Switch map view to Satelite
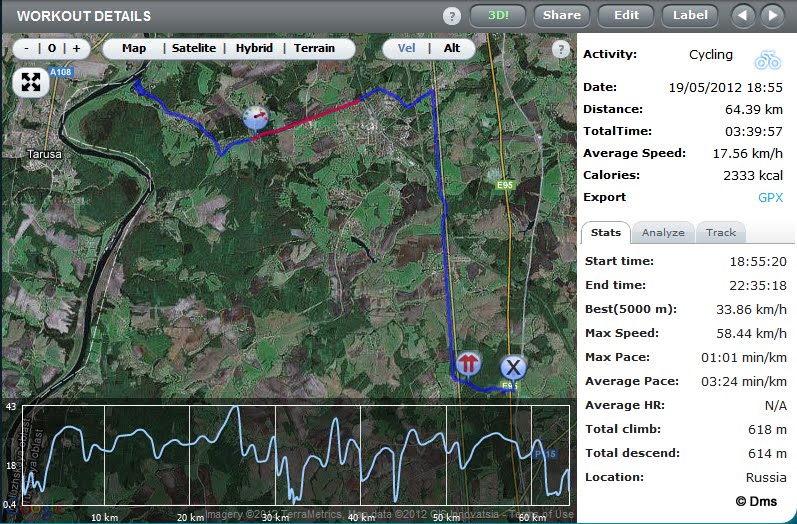Viewport: 797px width, 524px height. click(x=194, y=48)
